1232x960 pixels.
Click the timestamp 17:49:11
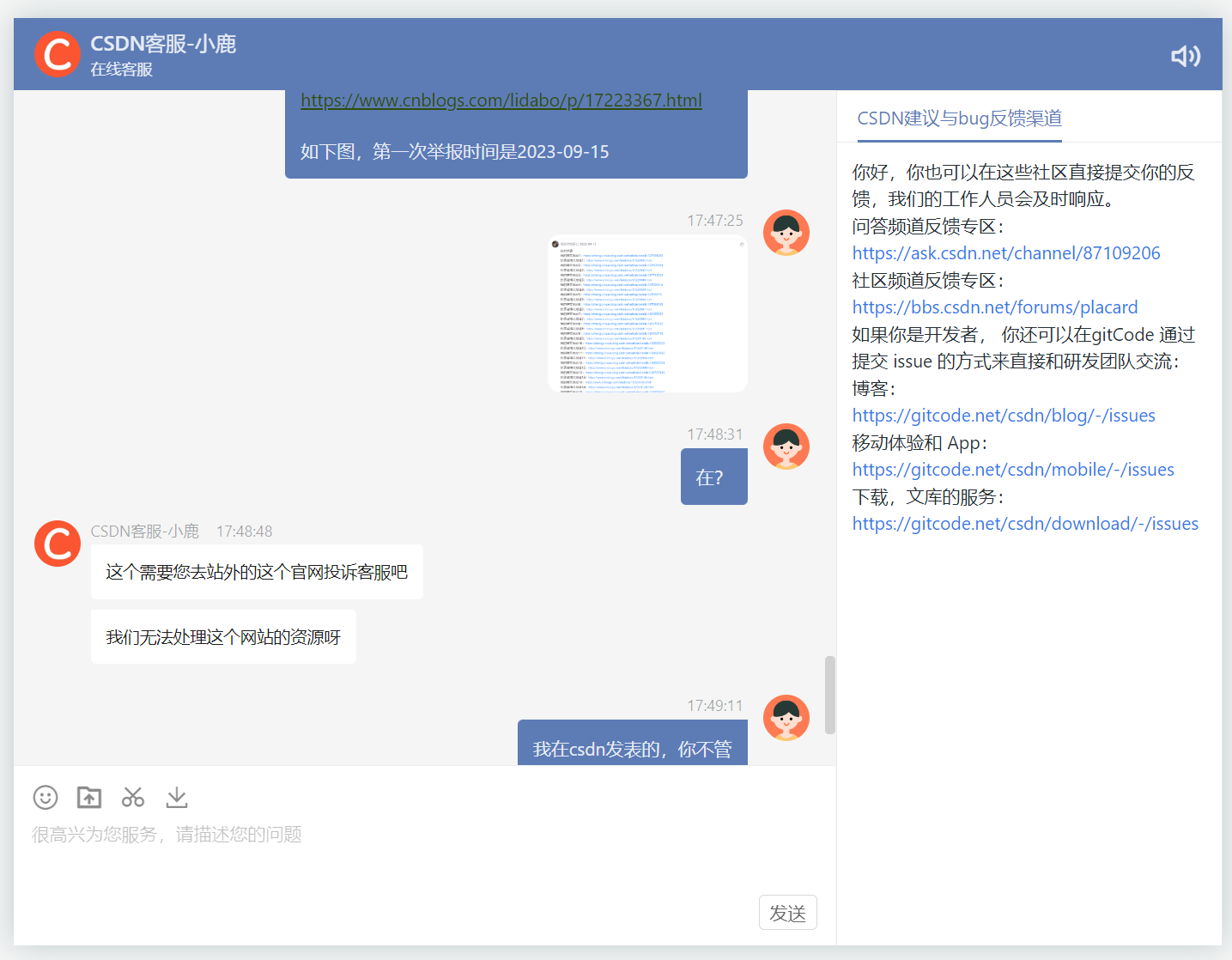click(x=715, y=706)
